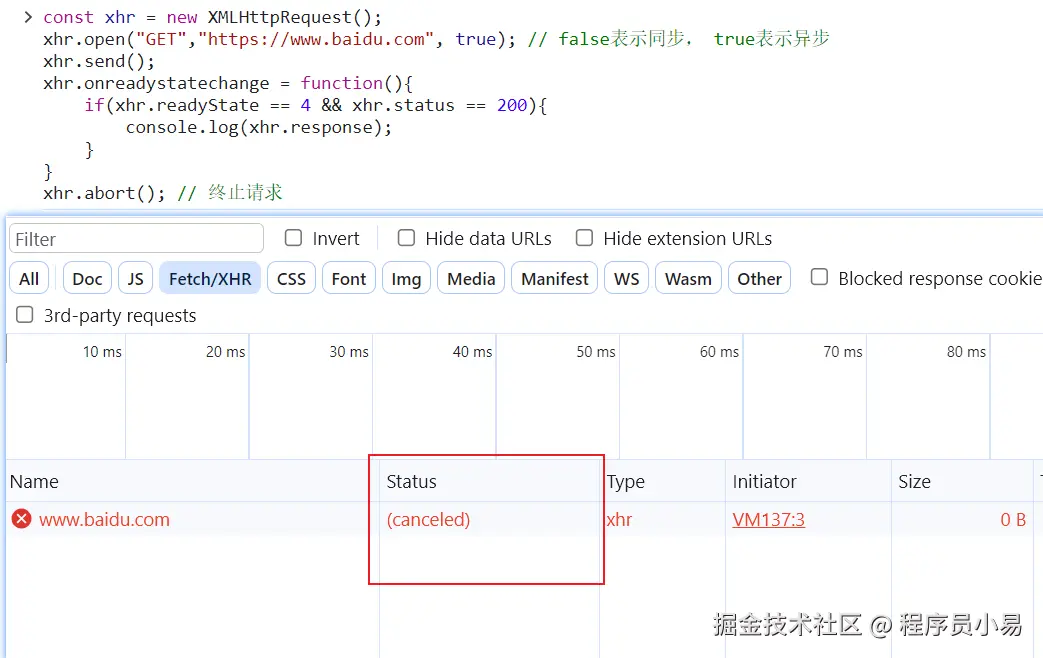Screen dimensions: 1043x658
Task: Enable the Invert checkbox
Action: 293,238
